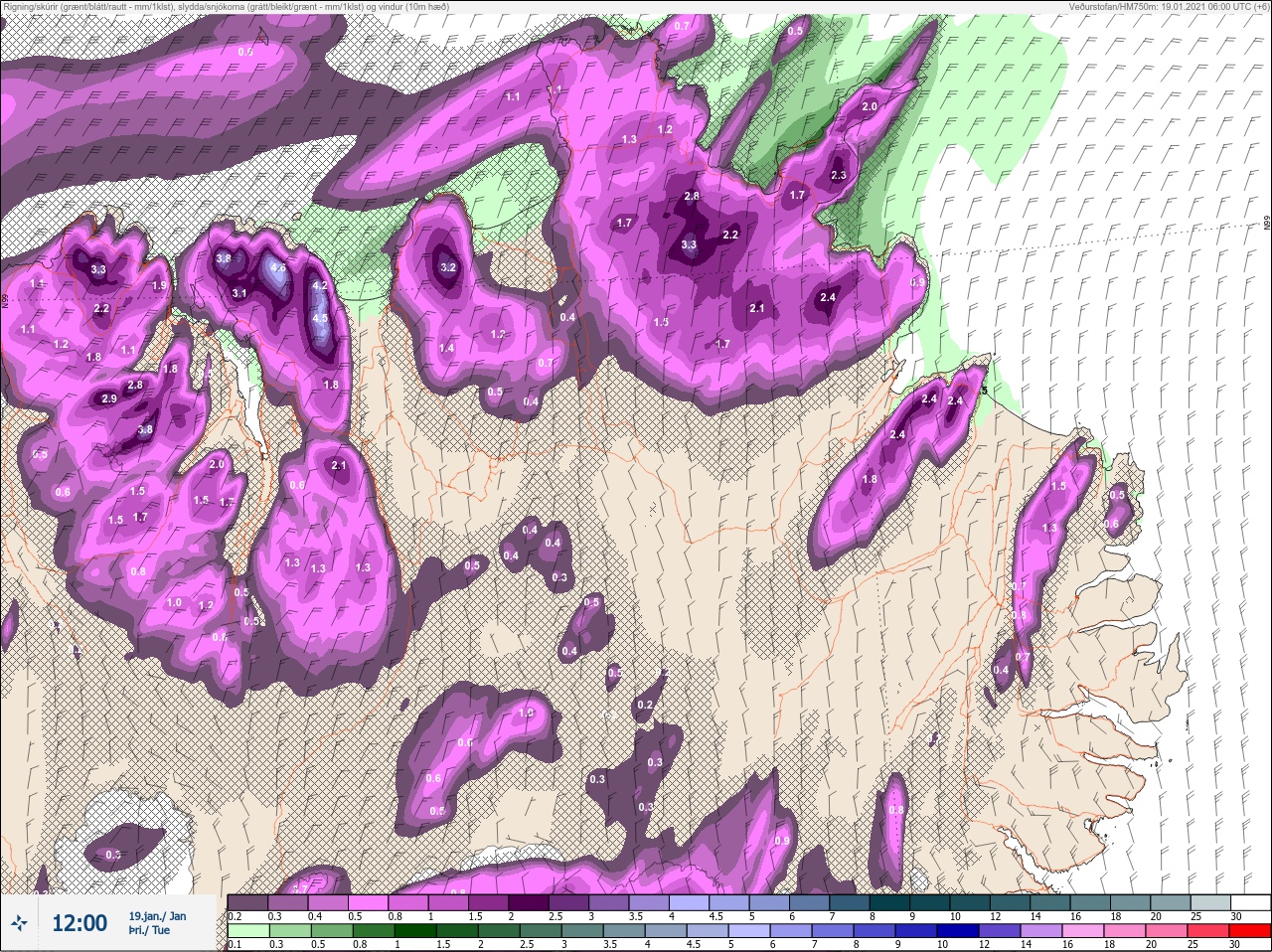The image size is (1272, 952).
Task: Click the '30' label in lower legend row
Action: [1235, 944]
